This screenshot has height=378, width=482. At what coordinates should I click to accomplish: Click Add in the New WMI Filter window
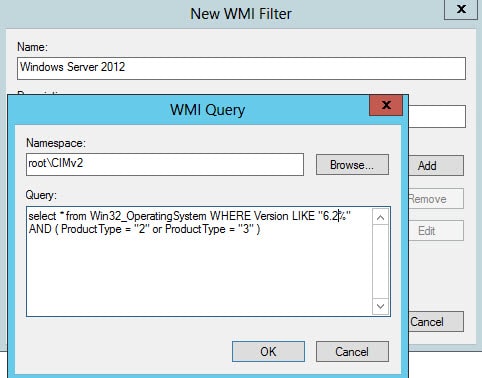[436, 165]
